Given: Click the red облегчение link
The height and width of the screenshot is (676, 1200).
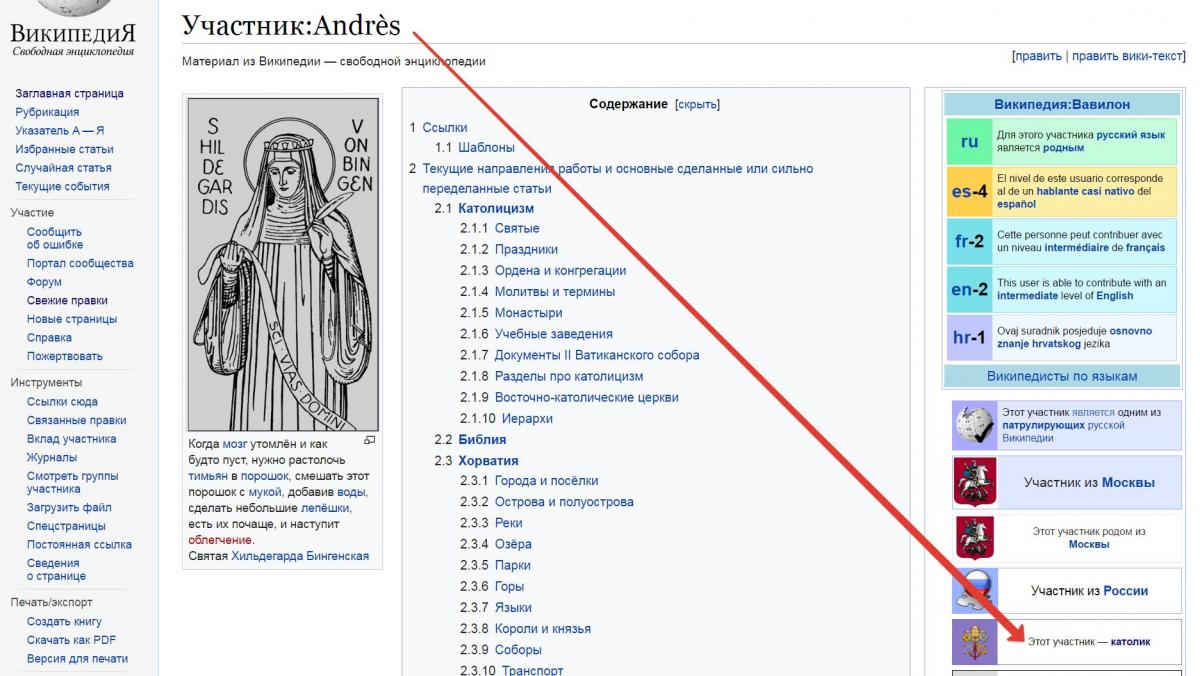Looking at the screenshot, I should 220,540.
